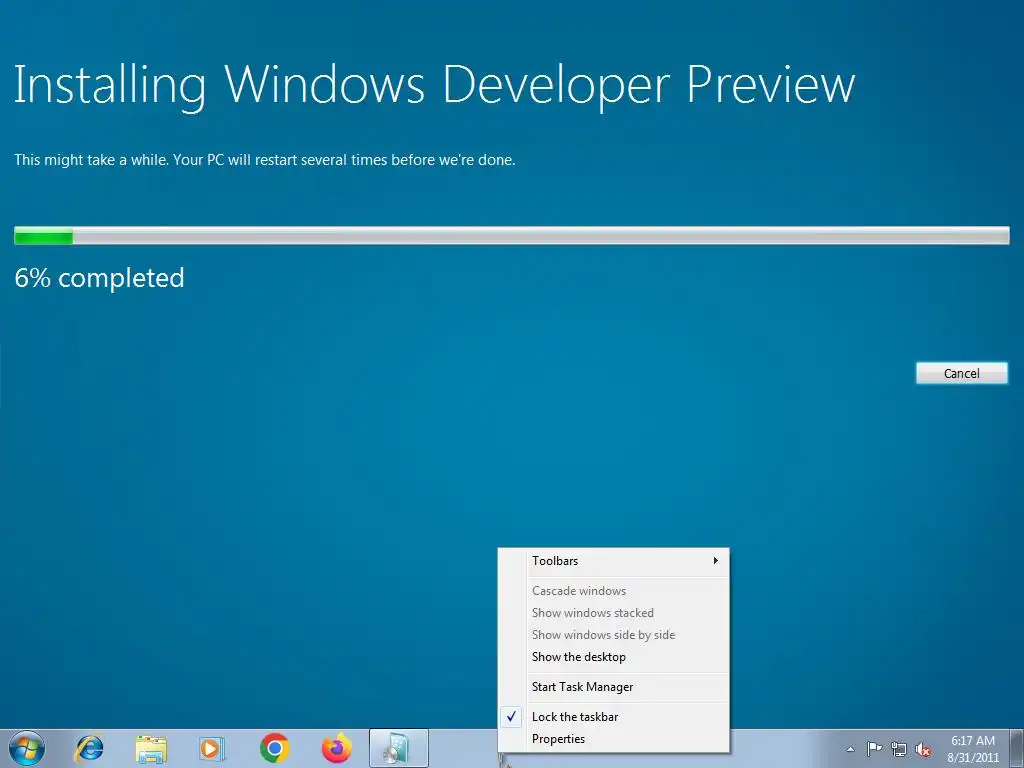Show hidden tray icons arrow
The height and width of the screenshot is (768, 1024).
coord(850,749)
